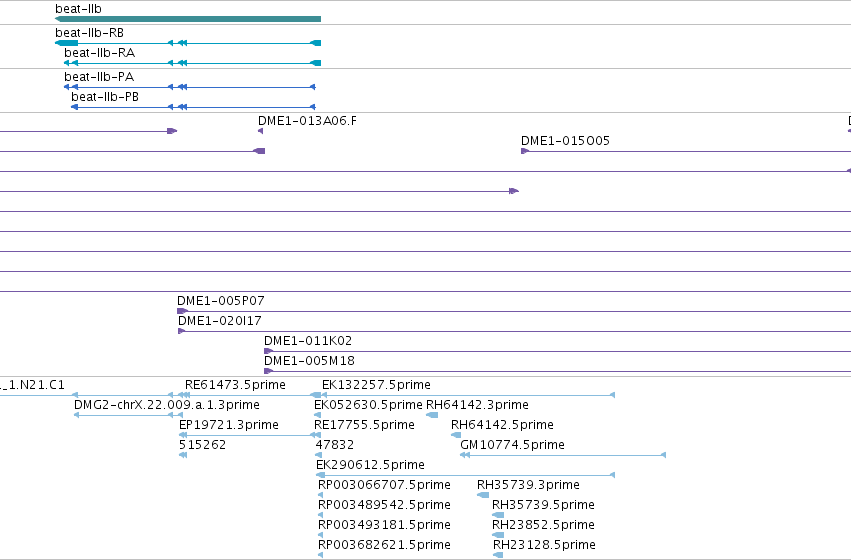Click the beat-IIb gene label
This screenshot has width=851, height=560.
click(78, 9)
